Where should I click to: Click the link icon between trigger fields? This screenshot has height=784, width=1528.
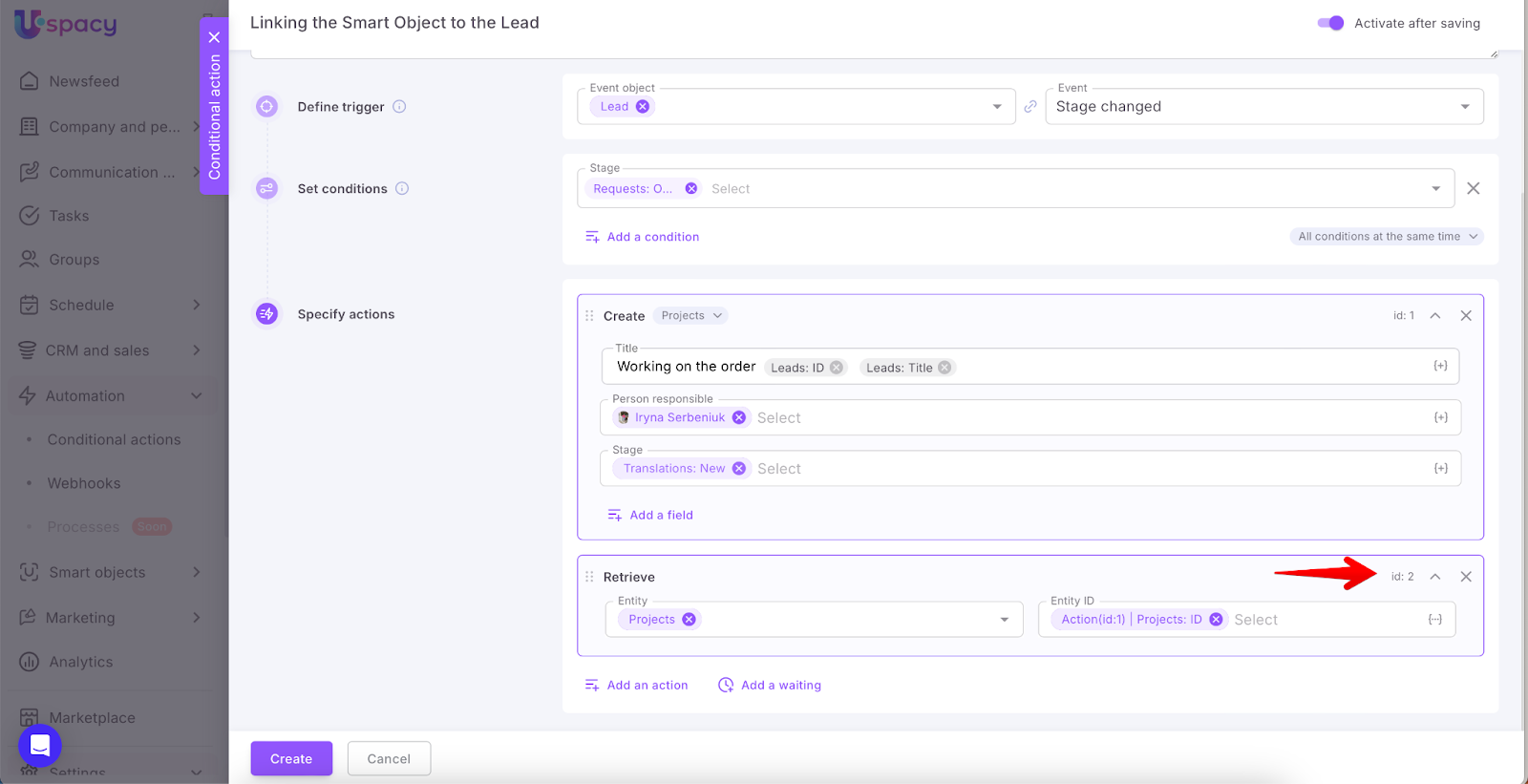tap(1030, 107)
